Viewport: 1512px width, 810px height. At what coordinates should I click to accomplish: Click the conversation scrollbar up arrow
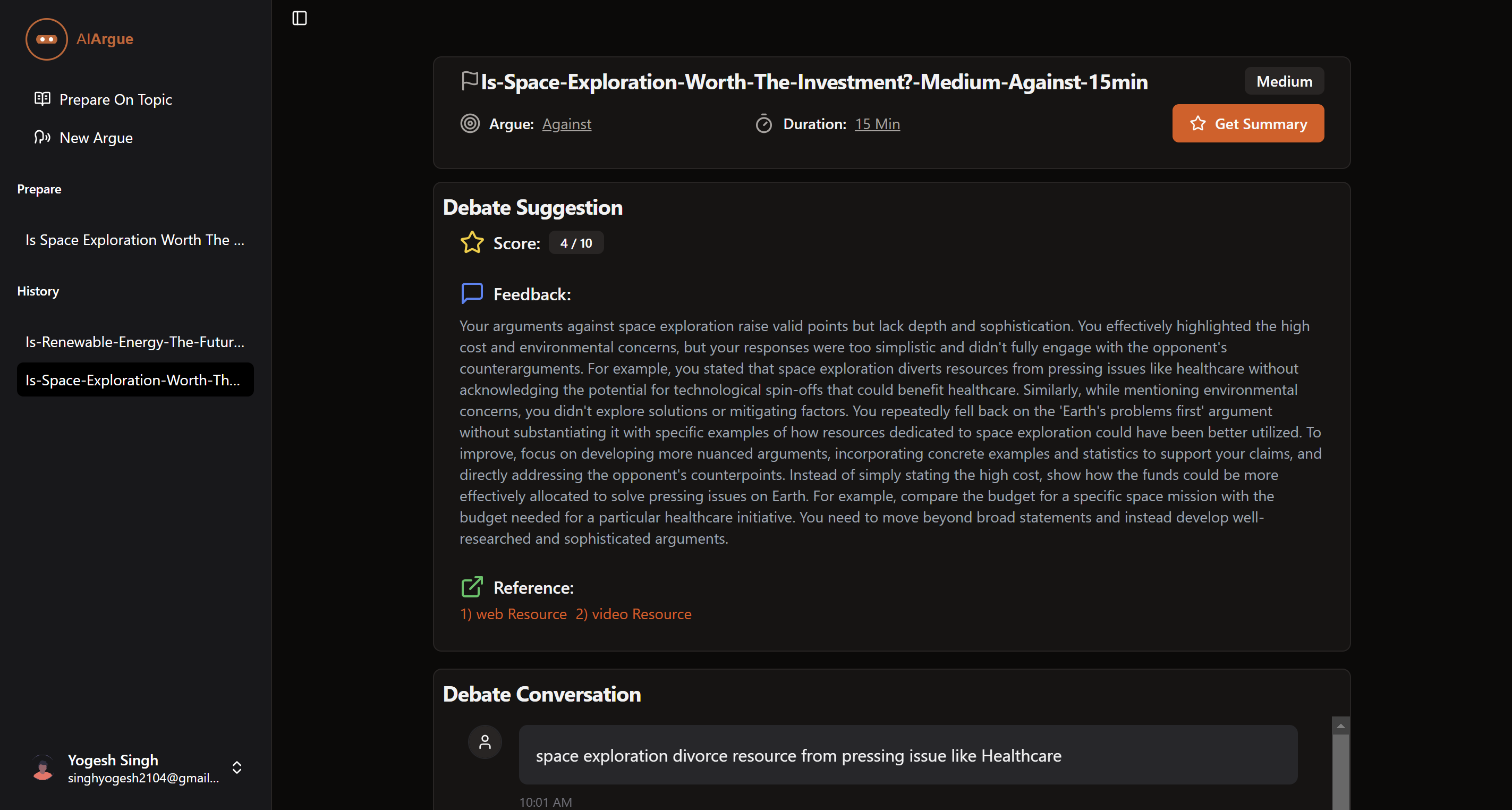point(1340,727)
